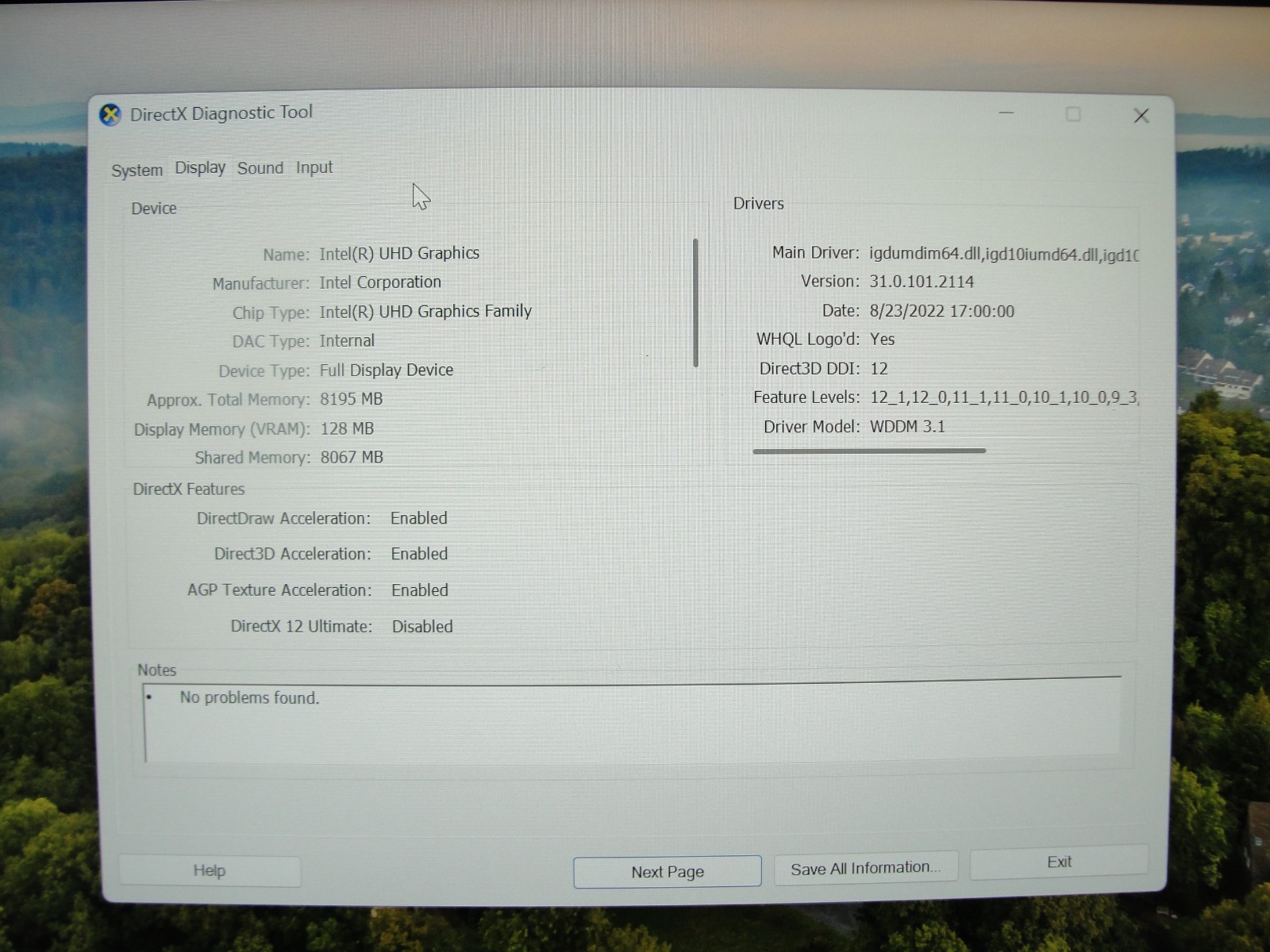Click shared memory value '8067 MB'
Image resolution: width=1270 pixels, height=952 pixels.
click(352, 457)
